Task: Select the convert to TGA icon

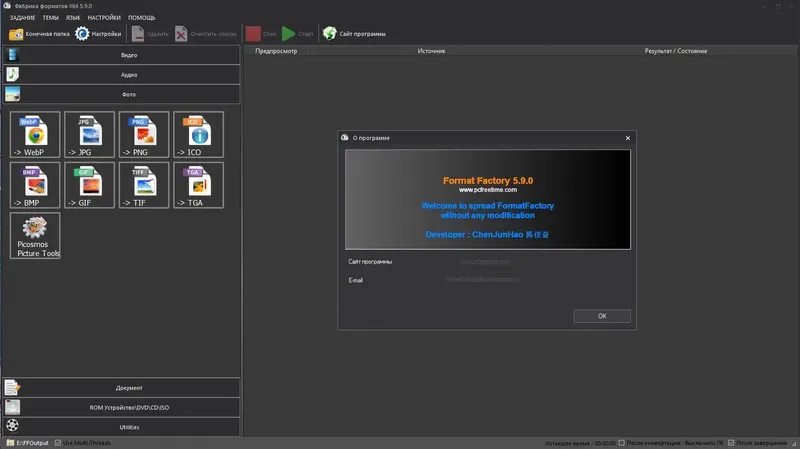Action: coord(198,185)
